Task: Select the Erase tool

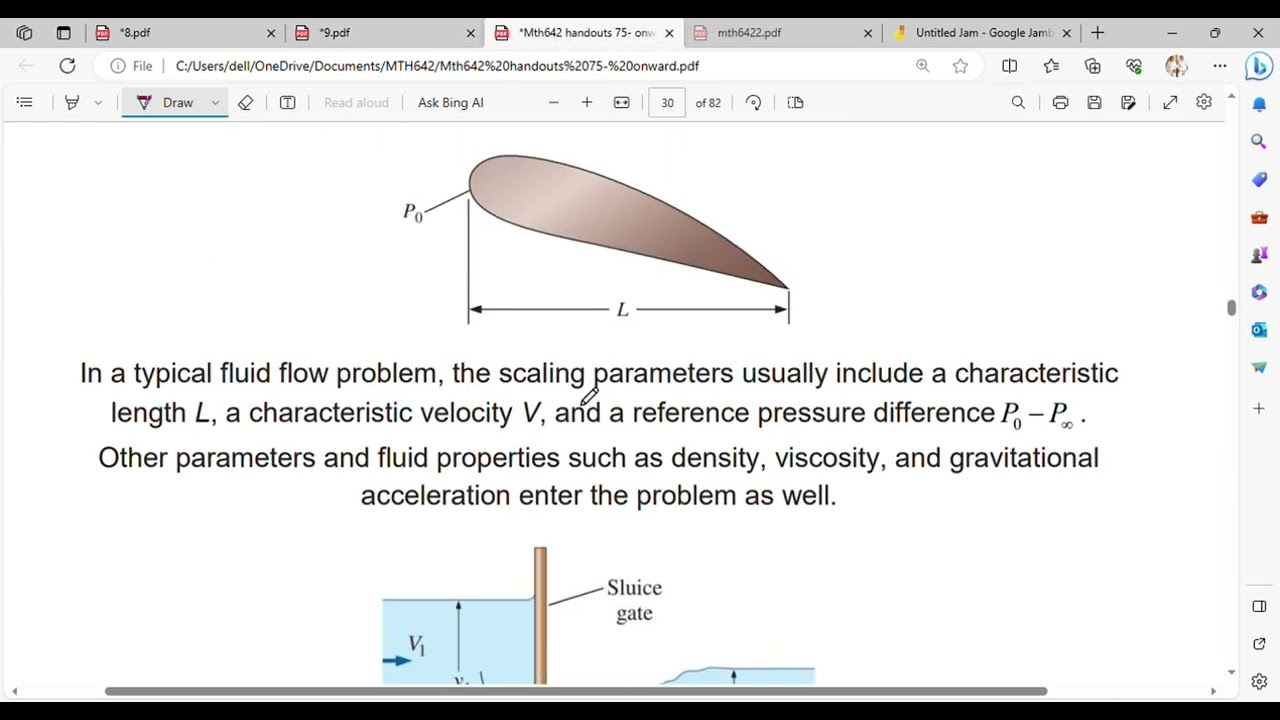Action: click(x=245, y=102)
